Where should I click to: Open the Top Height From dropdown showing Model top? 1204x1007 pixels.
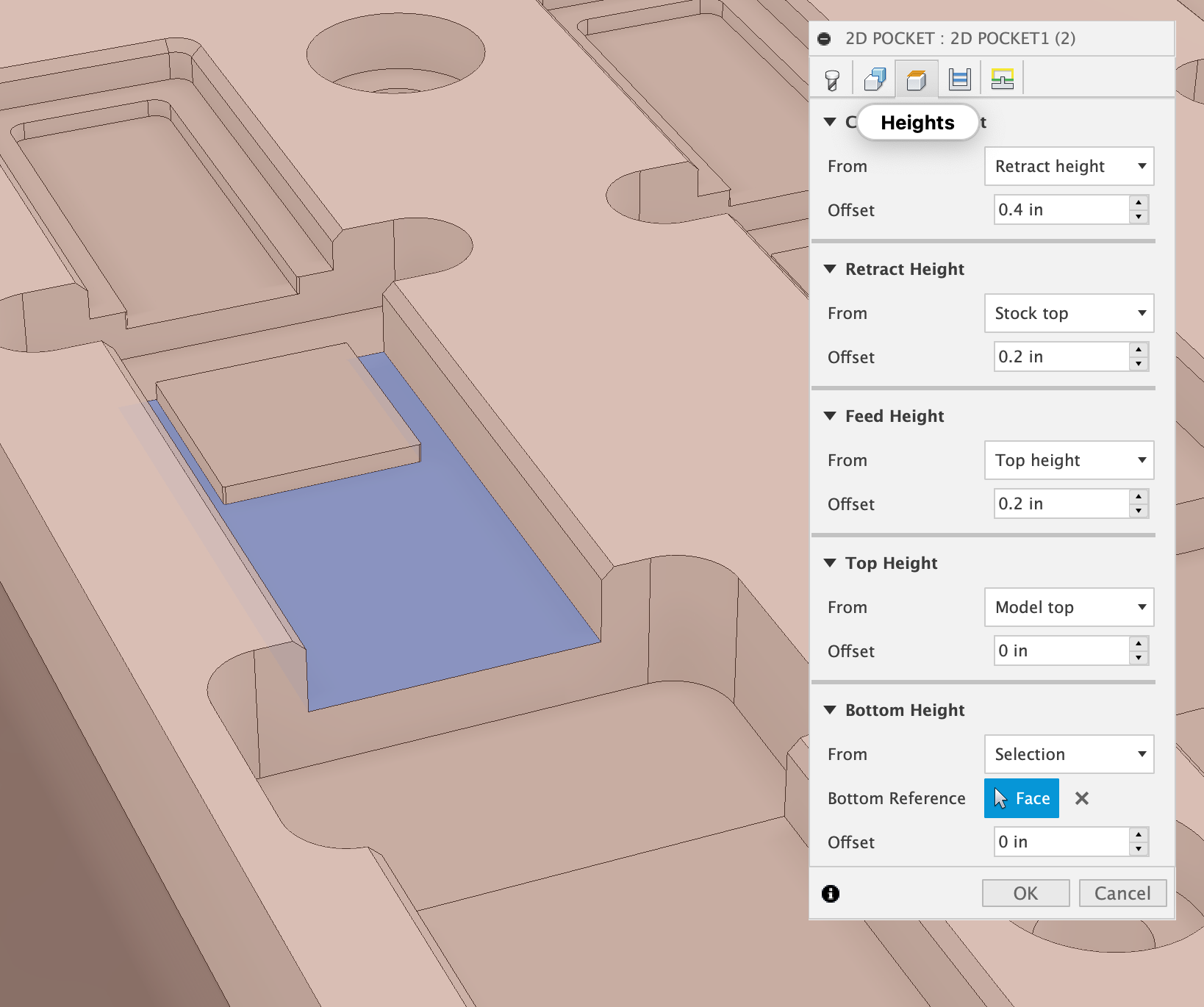tap(1069, 607)
